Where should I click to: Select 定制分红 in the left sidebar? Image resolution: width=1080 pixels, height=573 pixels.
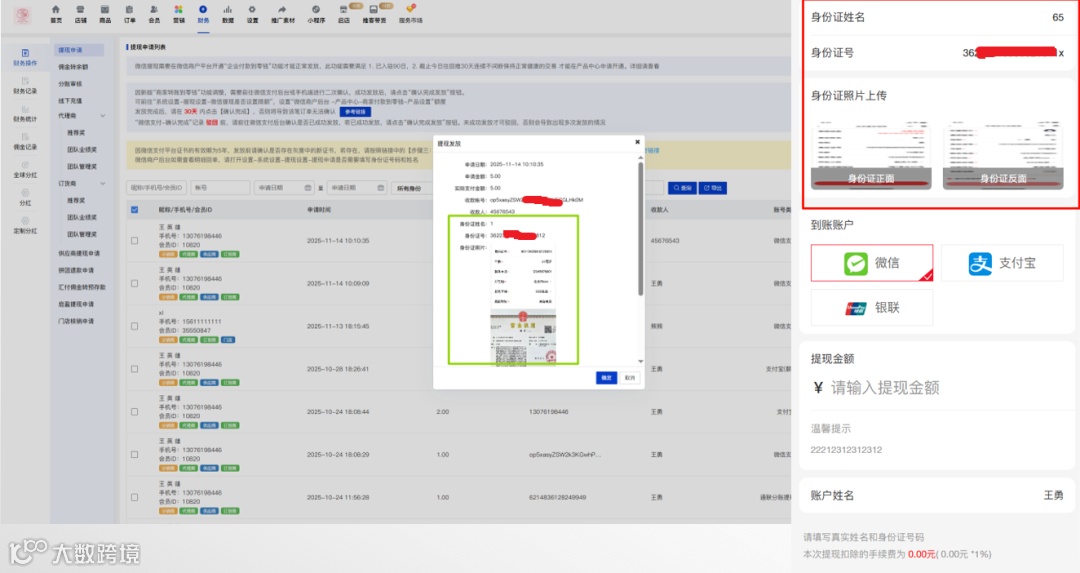pos(25,225)
